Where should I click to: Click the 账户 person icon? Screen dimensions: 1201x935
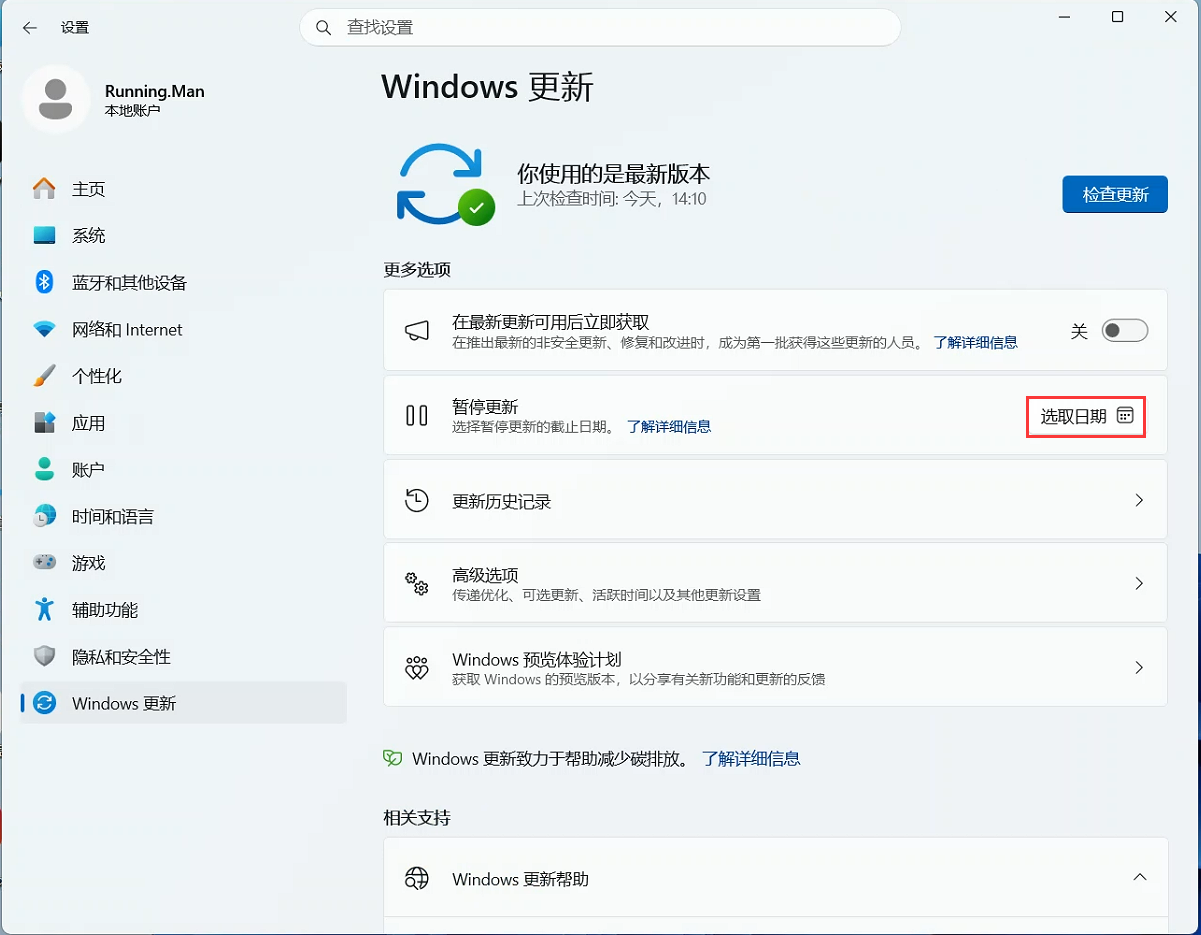click(44, 469)
